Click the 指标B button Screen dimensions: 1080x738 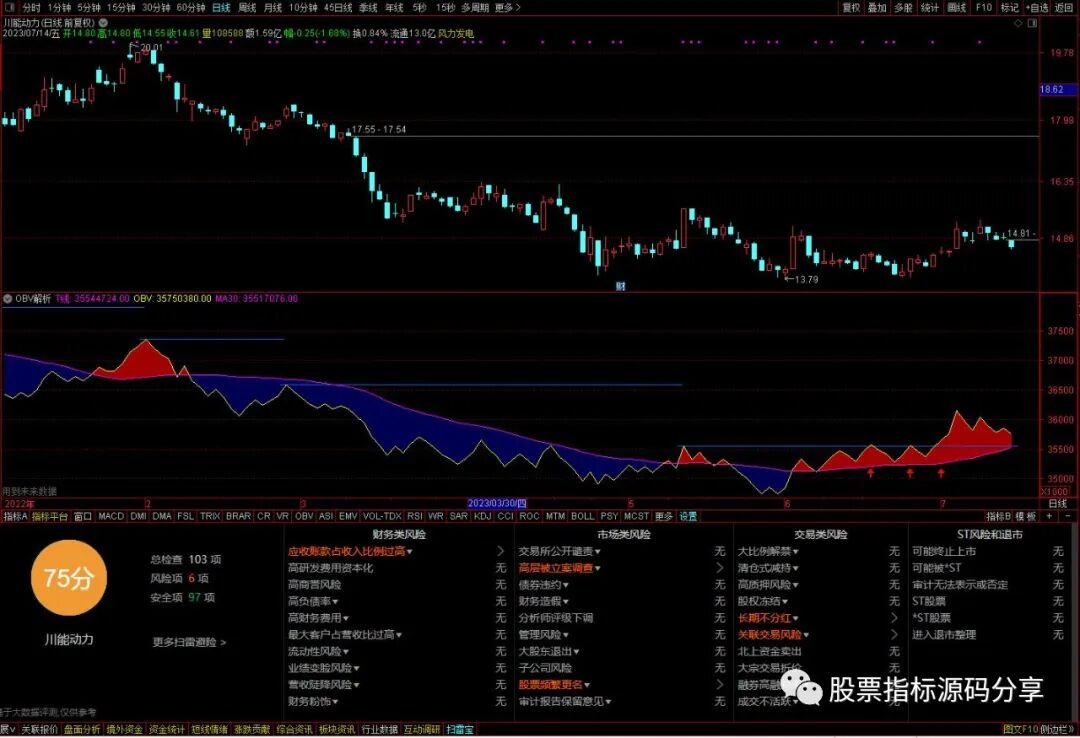point(998,515)
